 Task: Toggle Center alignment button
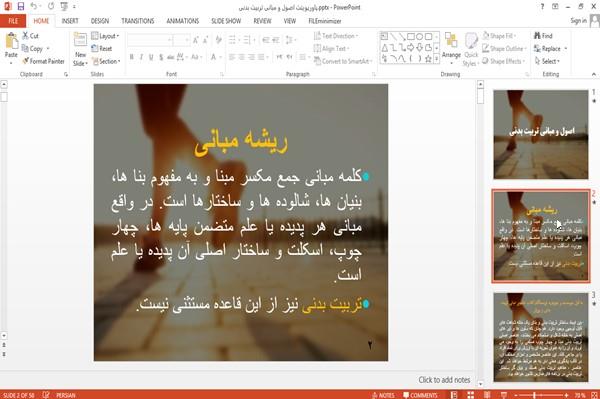[241, 57]
